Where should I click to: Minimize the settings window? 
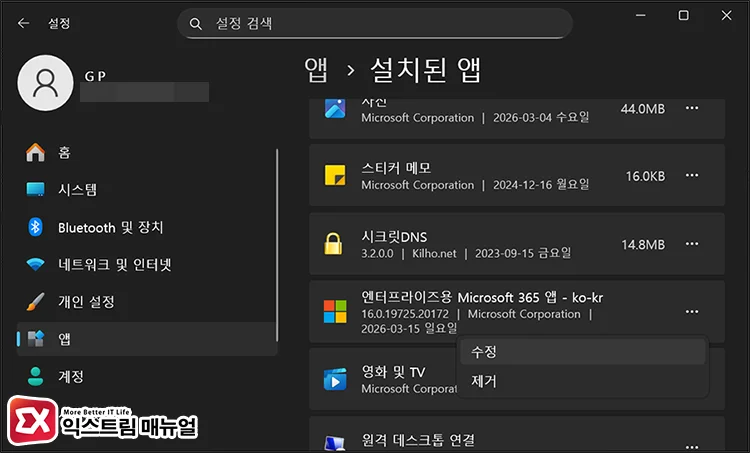(x=640, y=15)
